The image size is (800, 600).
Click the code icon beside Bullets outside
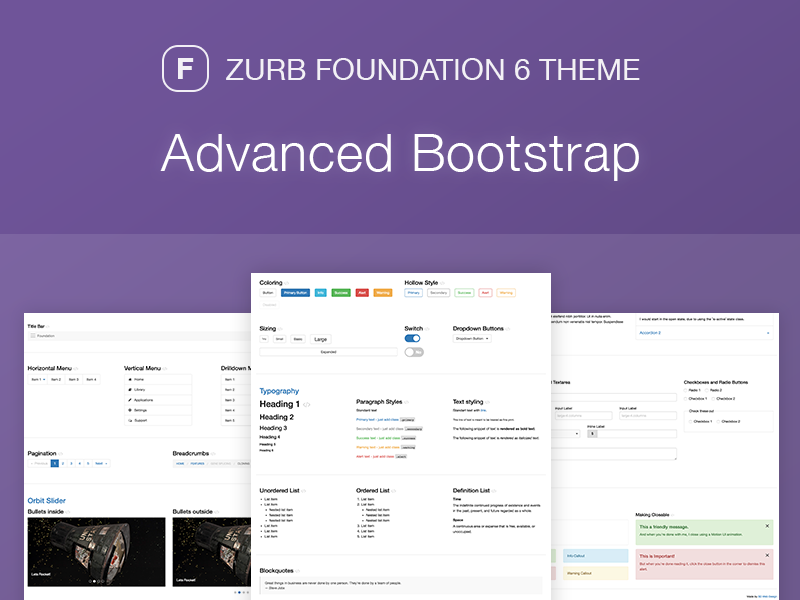[217, 512]
